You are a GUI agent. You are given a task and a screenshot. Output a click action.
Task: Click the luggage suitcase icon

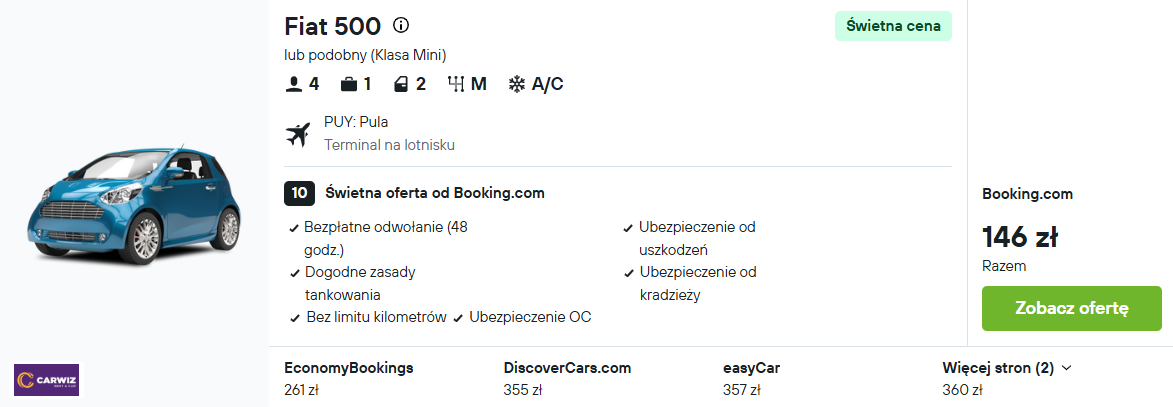pos(349,85)
